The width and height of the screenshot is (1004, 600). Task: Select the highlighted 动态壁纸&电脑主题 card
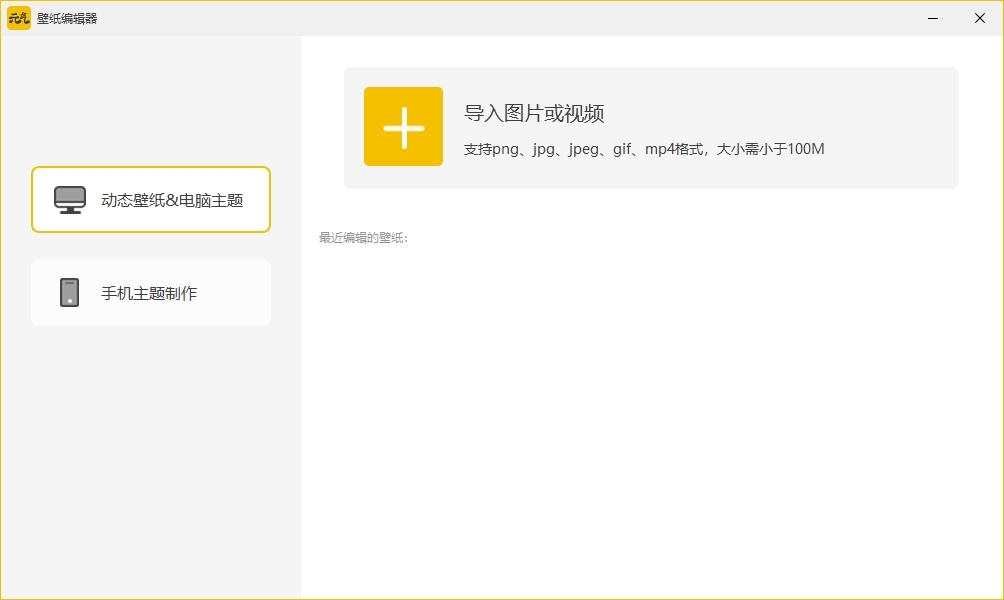tap(150, 199)
